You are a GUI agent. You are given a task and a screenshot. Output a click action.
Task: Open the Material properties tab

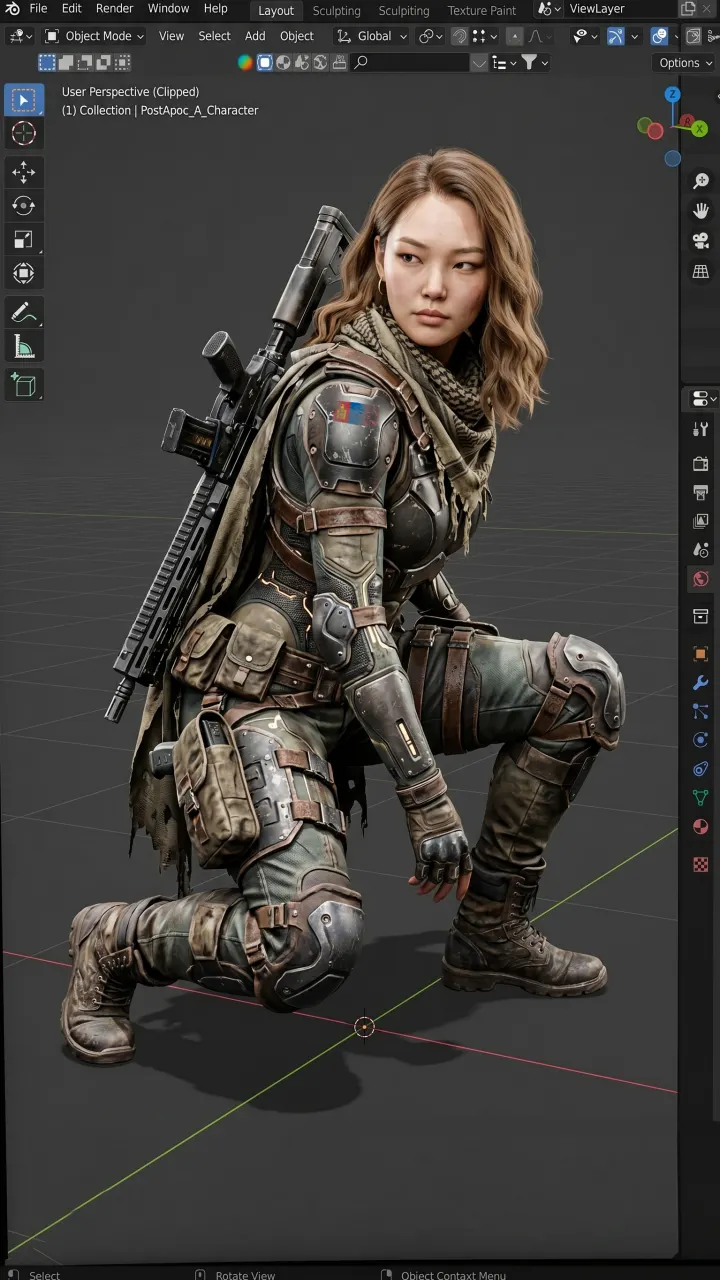tap(701, 827)
